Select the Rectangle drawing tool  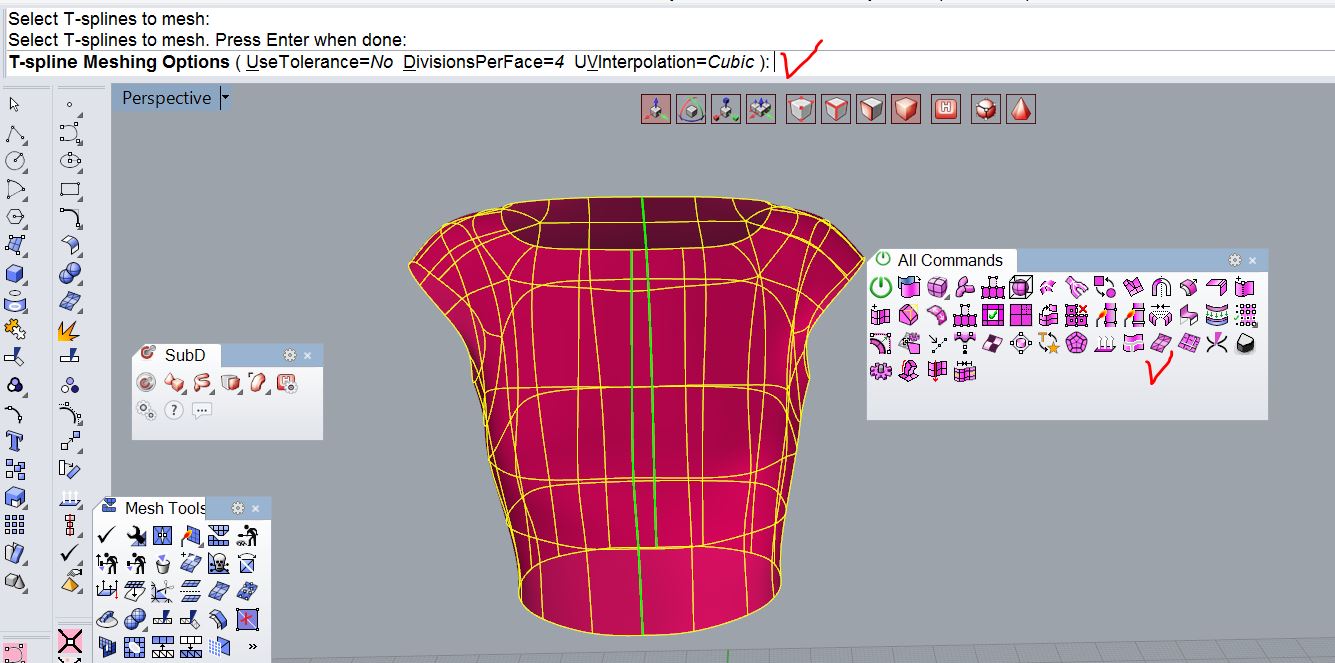tap(70, 189)
